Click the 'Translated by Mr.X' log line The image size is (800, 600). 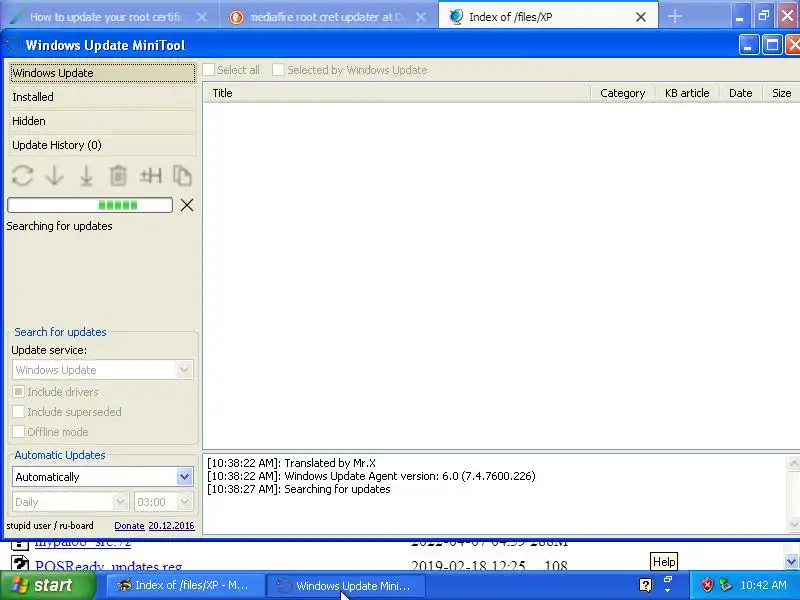coord(291,463)
